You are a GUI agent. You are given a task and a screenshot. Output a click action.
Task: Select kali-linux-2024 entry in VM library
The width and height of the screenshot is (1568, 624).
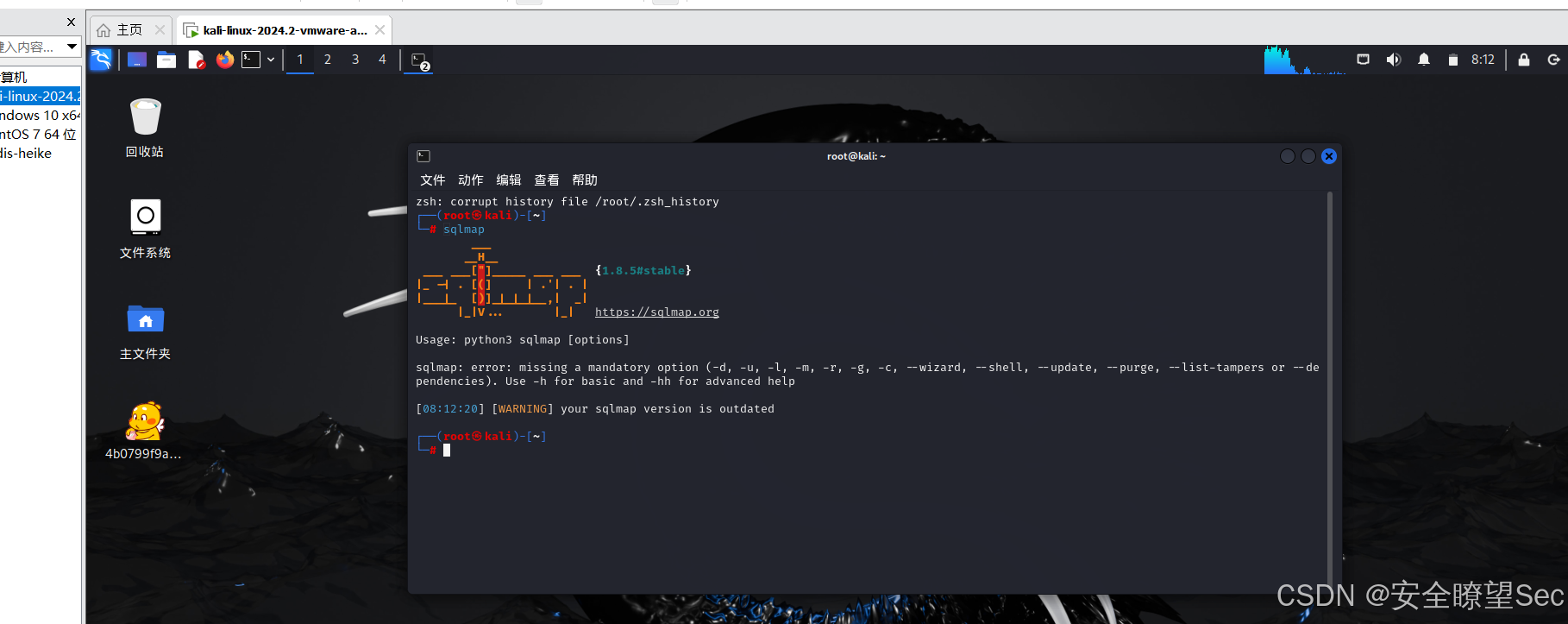pos(40,96)
